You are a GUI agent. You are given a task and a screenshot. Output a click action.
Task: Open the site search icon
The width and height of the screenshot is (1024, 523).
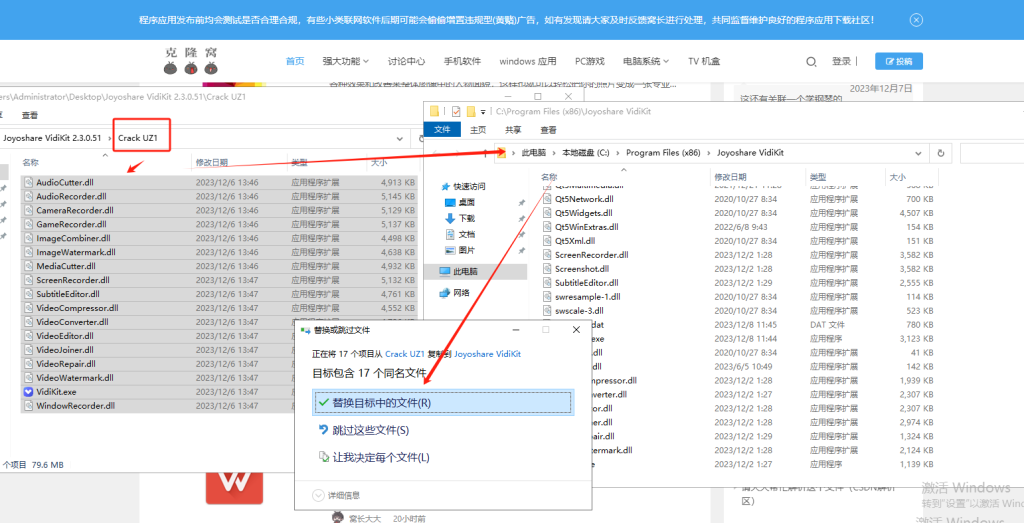tap(811, 61)
